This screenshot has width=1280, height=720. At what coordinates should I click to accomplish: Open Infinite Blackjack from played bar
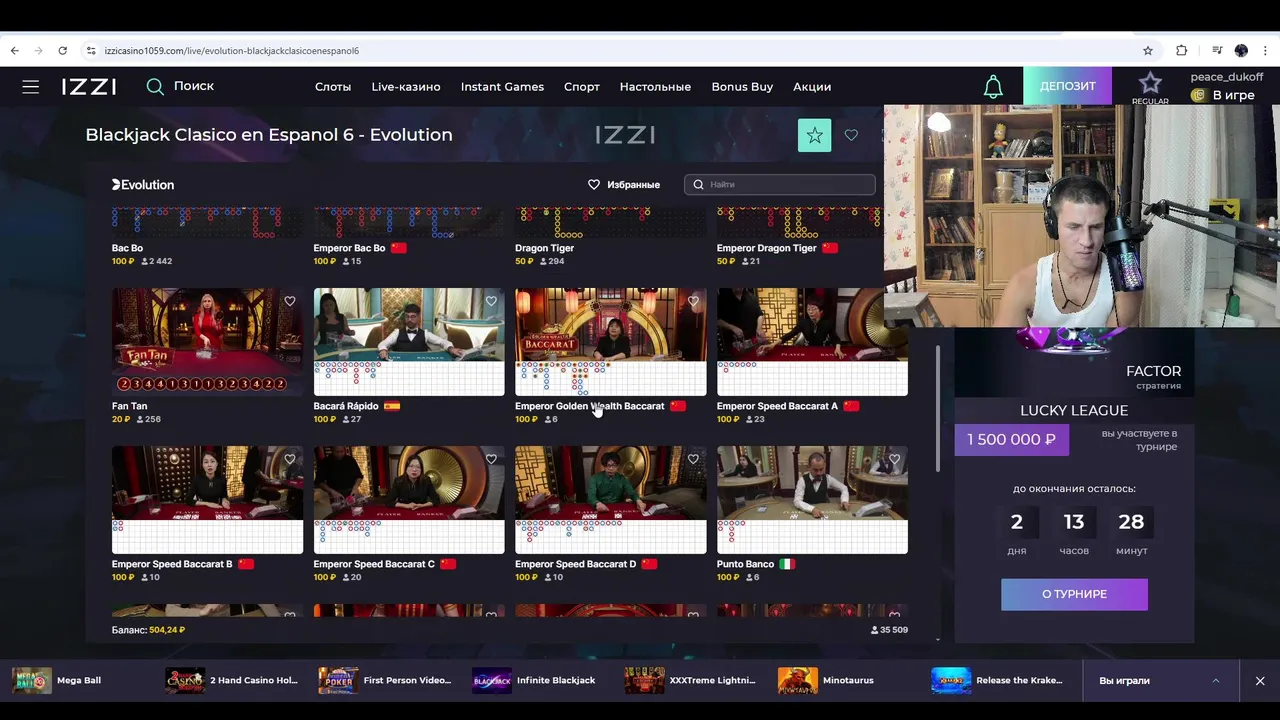click(x=534, y=680)
